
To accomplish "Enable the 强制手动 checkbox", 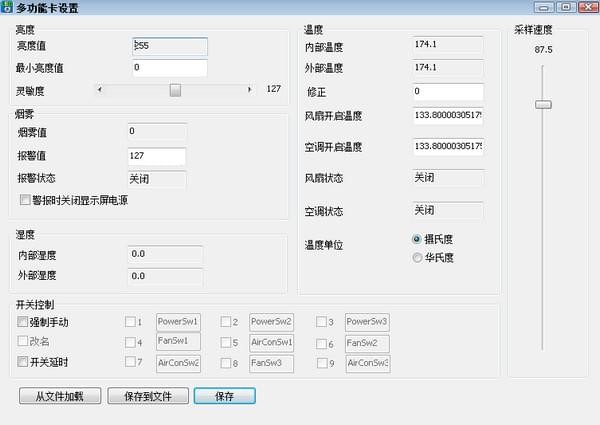I will click(23, 322).
